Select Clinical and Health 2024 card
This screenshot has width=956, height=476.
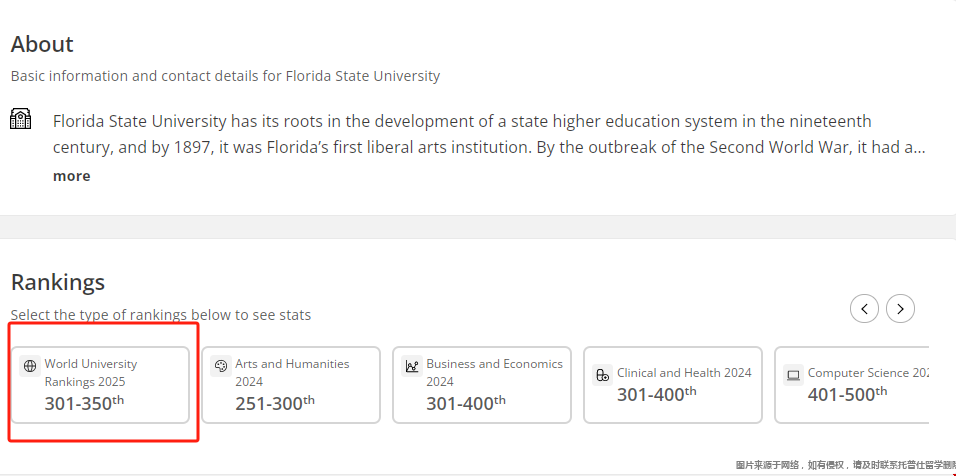(x=672, y=385)
